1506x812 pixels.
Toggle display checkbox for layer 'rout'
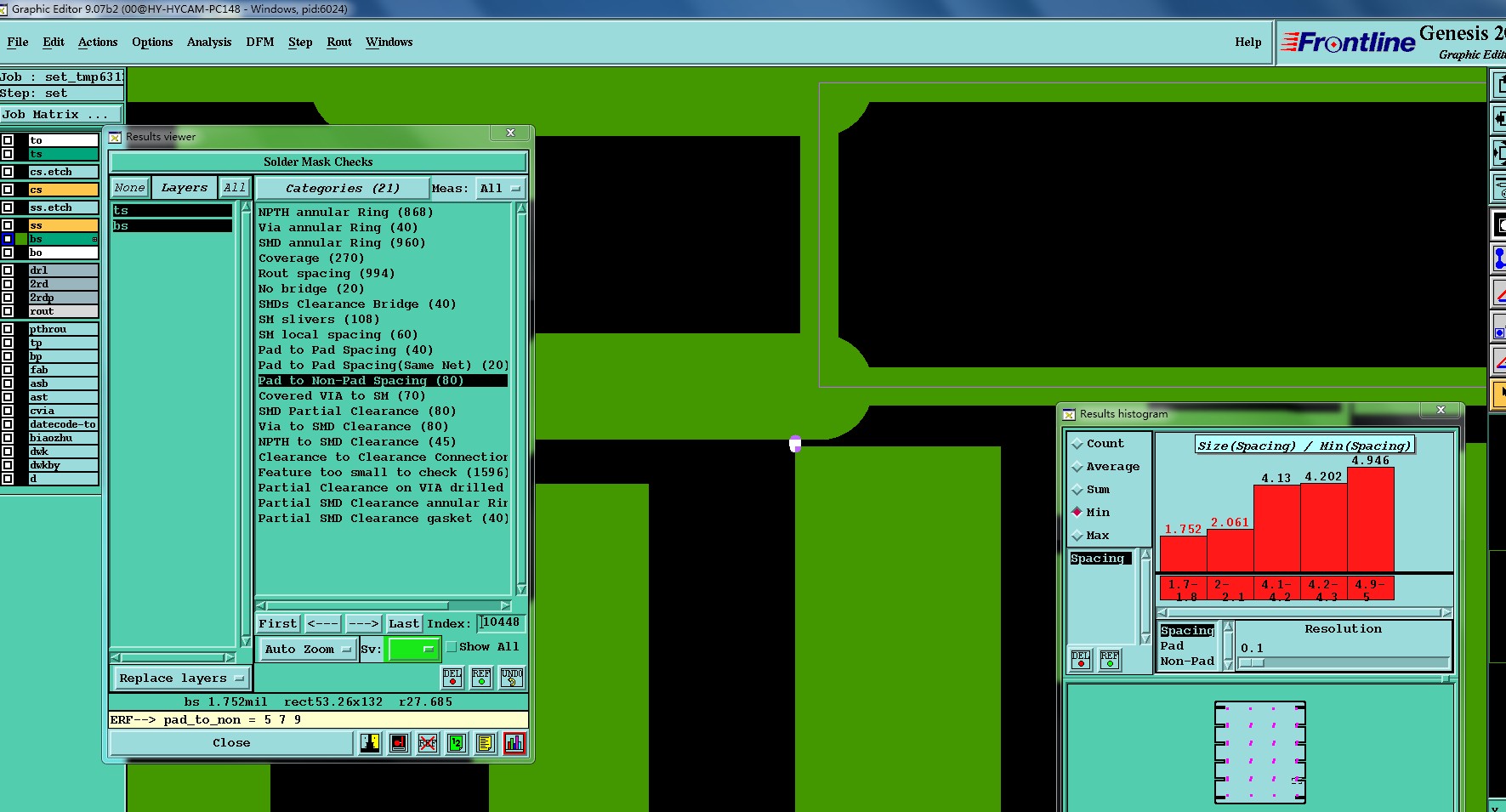(x=8, y=311)
